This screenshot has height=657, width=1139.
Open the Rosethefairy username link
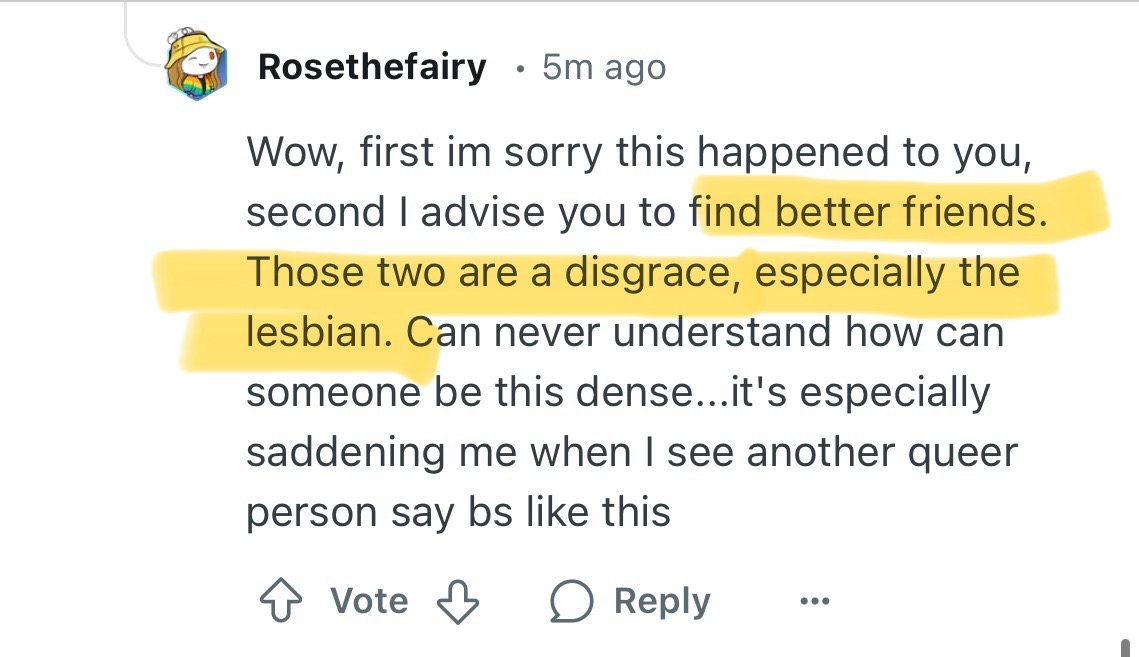click(x=372, y=67)
